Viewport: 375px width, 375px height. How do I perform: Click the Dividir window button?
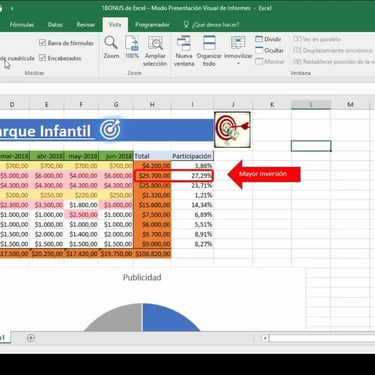pyautogui.click(x=269, y=39)
